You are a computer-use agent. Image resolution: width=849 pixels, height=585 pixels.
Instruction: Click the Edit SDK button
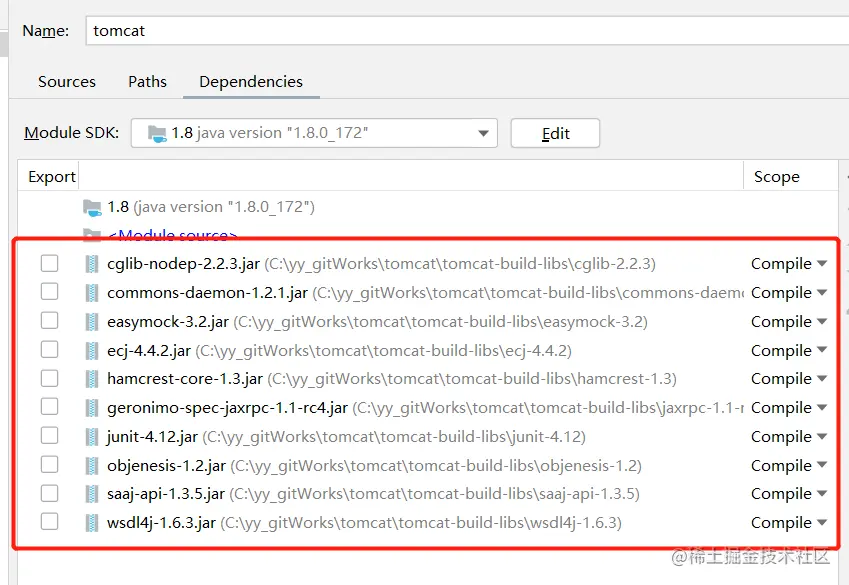(555, 133)
